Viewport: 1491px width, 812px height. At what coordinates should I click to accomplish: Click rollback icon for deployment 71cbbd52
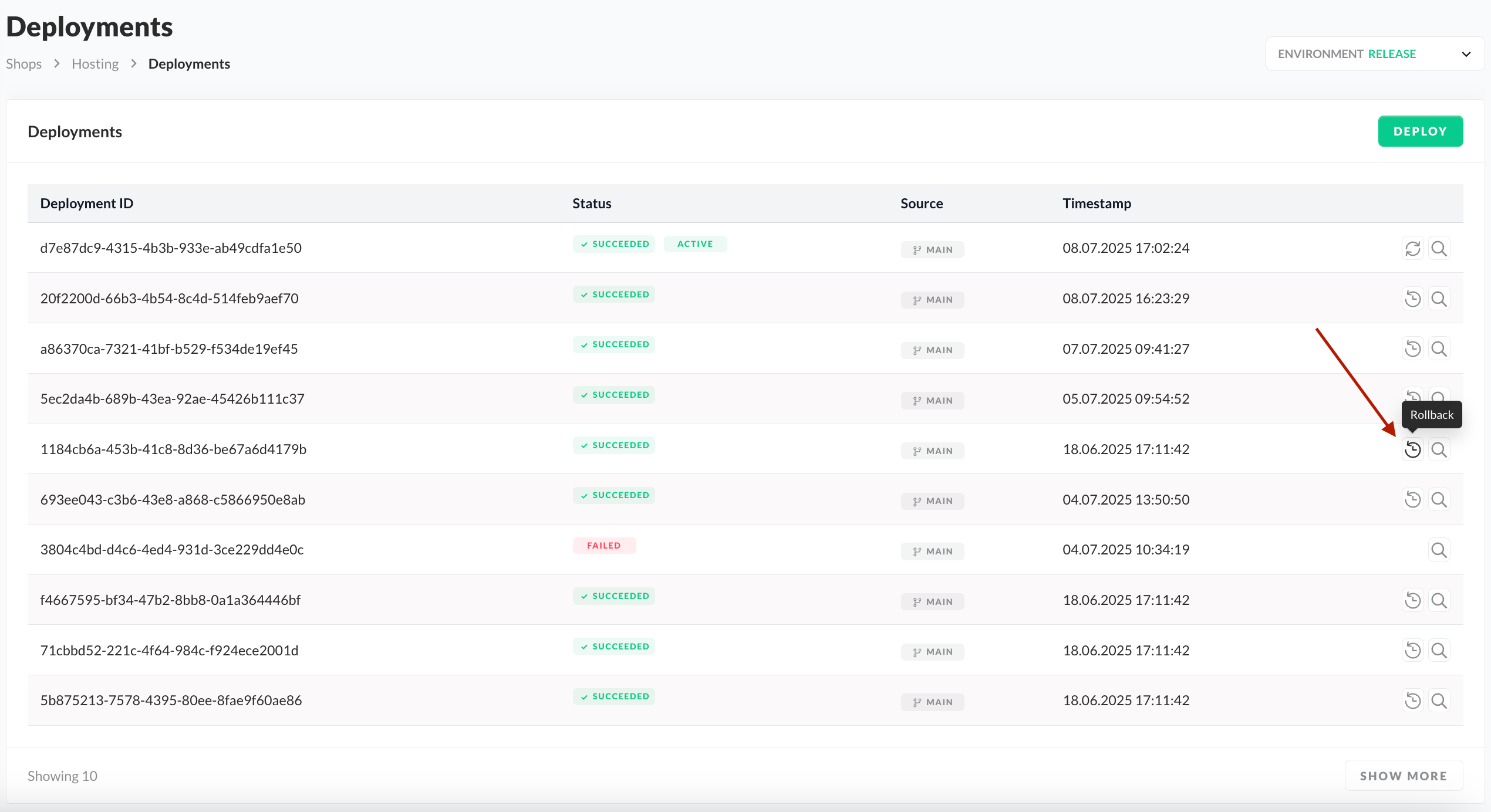[1412, 650]
